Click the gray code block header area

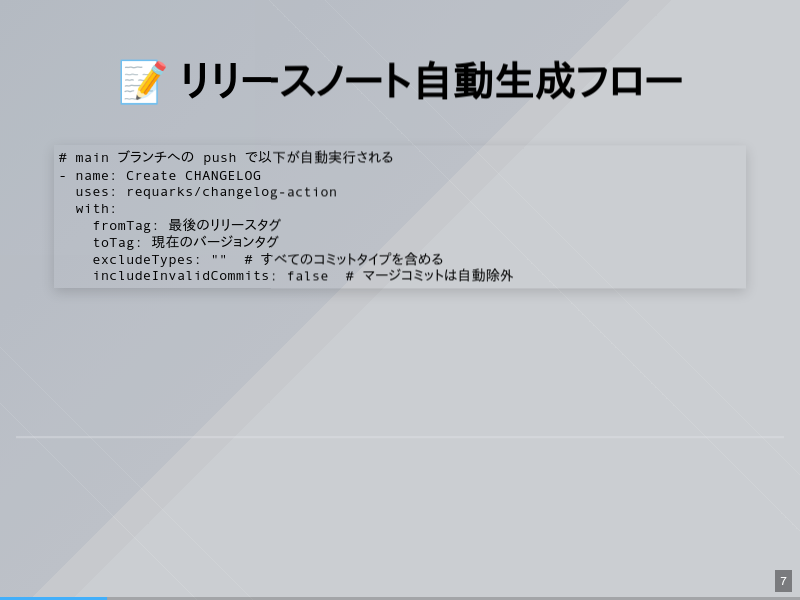tap(400, 150)
